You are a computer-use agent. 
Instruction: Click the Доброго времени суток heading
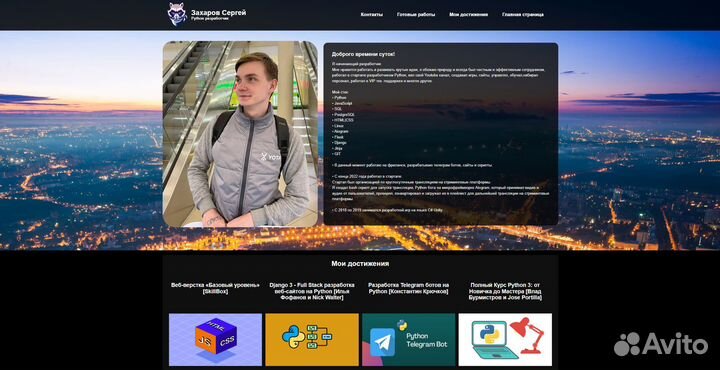(x=363, y=54)
